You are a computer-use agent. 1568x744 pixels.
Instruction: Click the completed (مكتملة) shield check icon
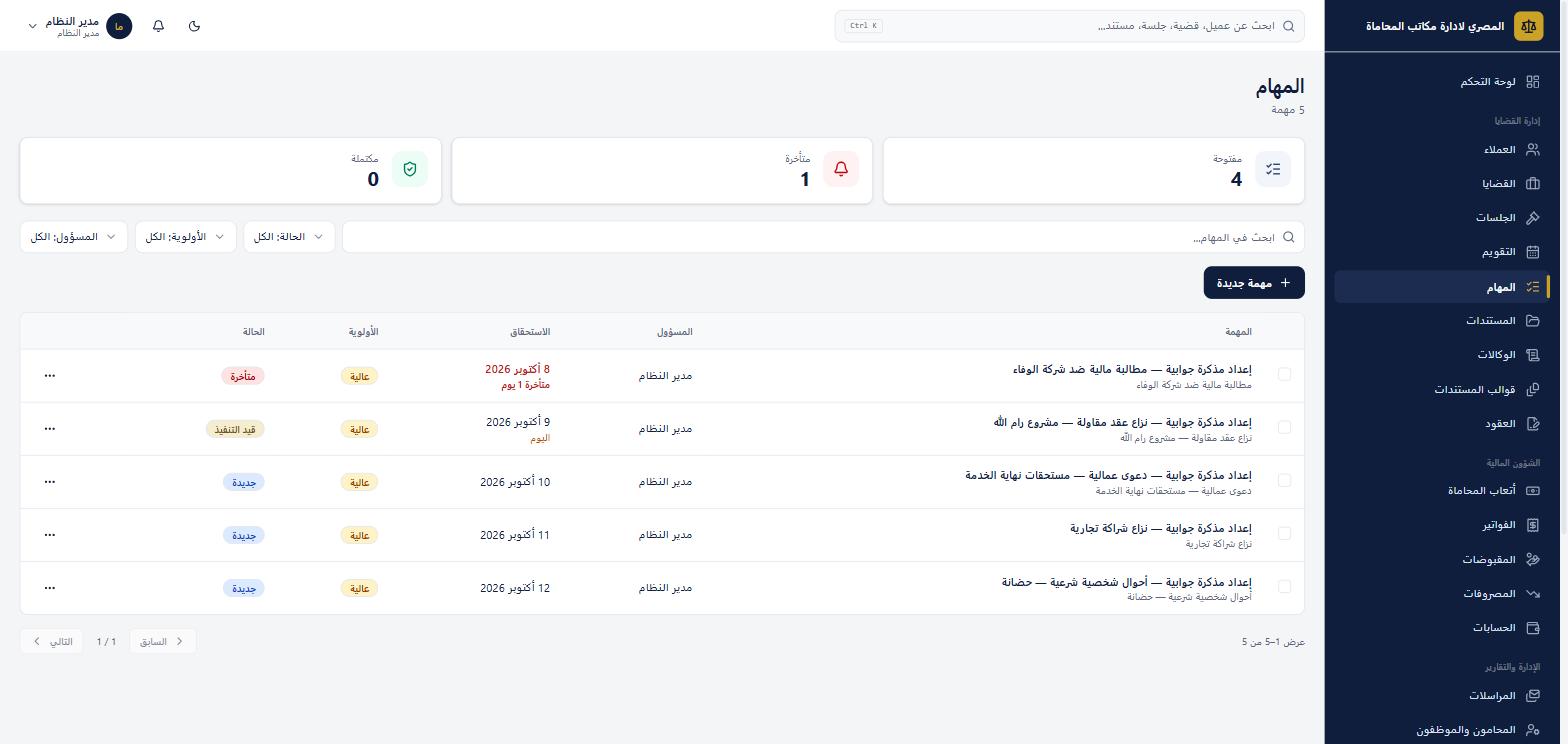[409, 170]
